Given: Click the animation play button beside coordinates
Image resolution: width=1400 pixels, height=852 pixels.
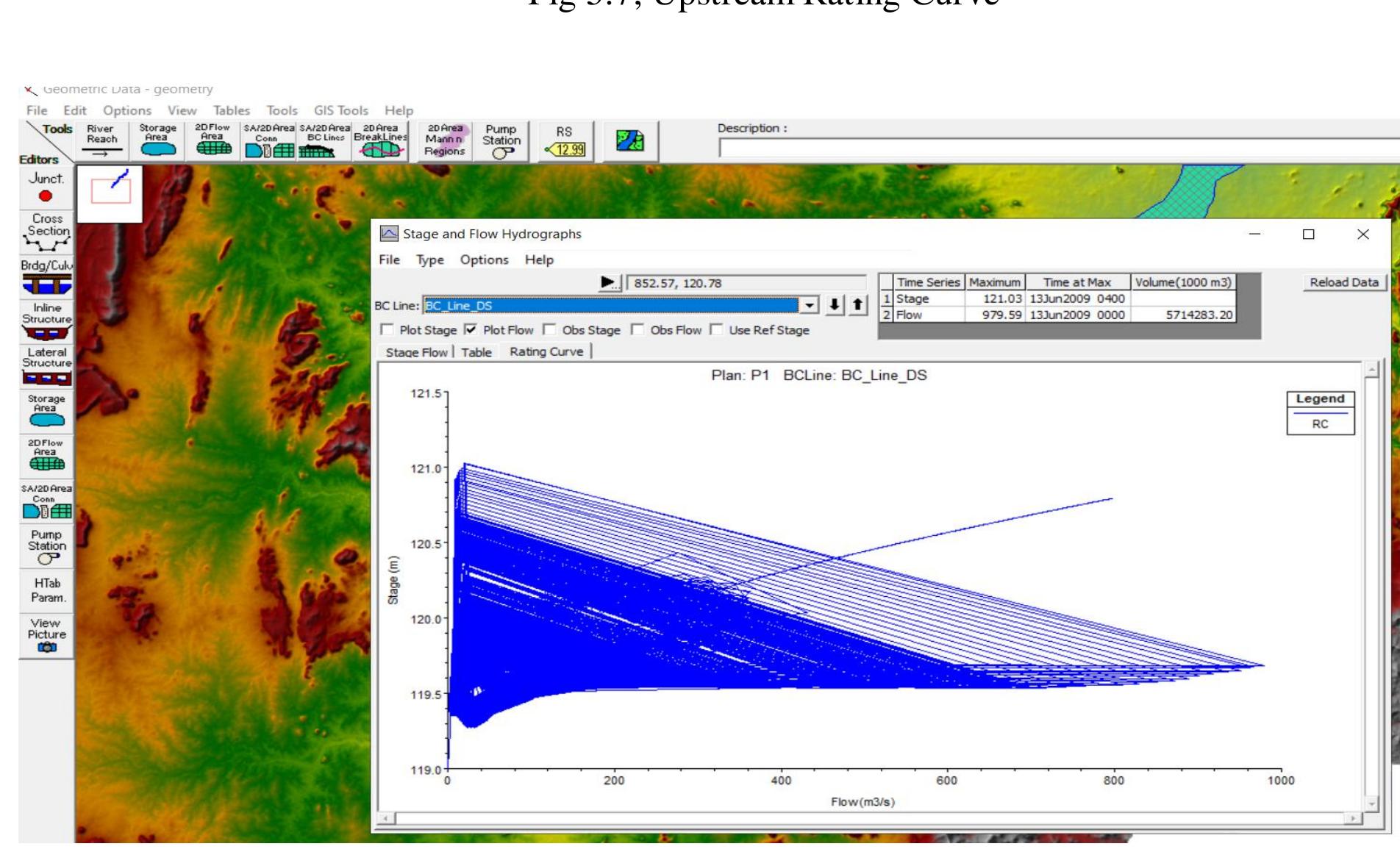Looking at the screenshot, I should [x=609, y=283].
